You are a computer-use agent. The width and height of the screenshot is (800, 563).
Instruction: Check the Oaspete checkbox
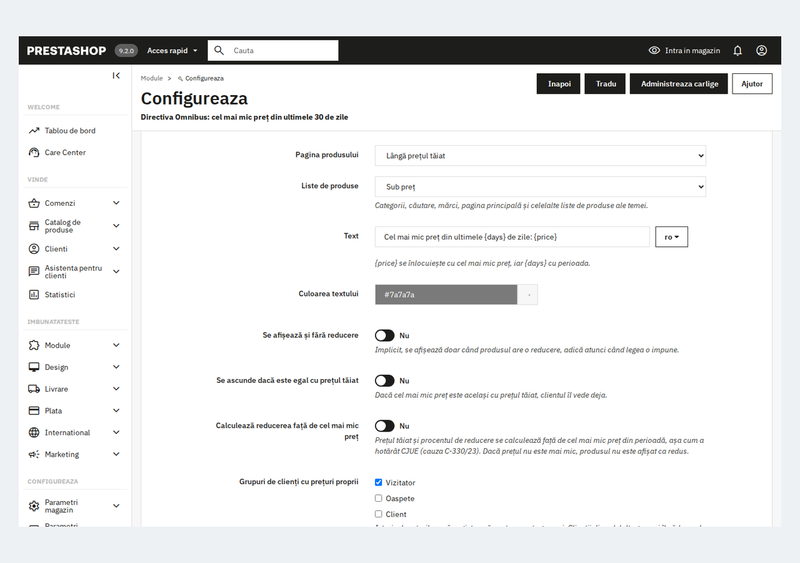tap(379, 498)
